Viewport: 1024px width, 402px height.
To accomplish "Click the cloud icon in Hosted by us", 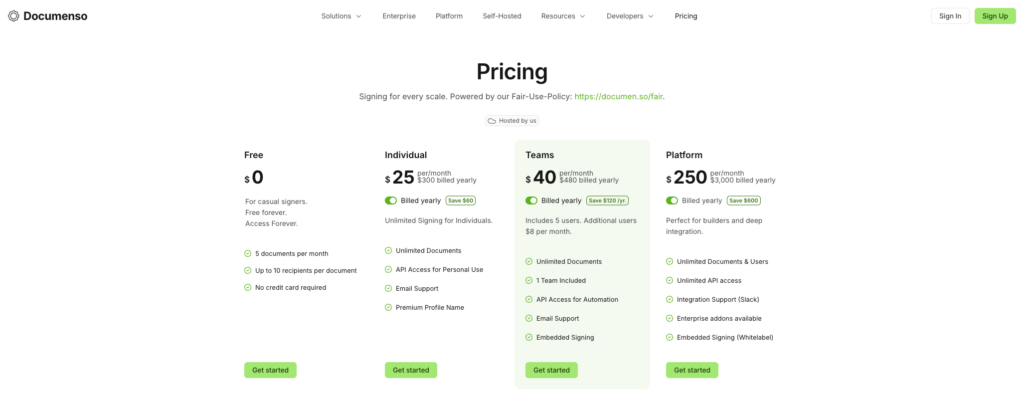I will (x=492, y=121).
